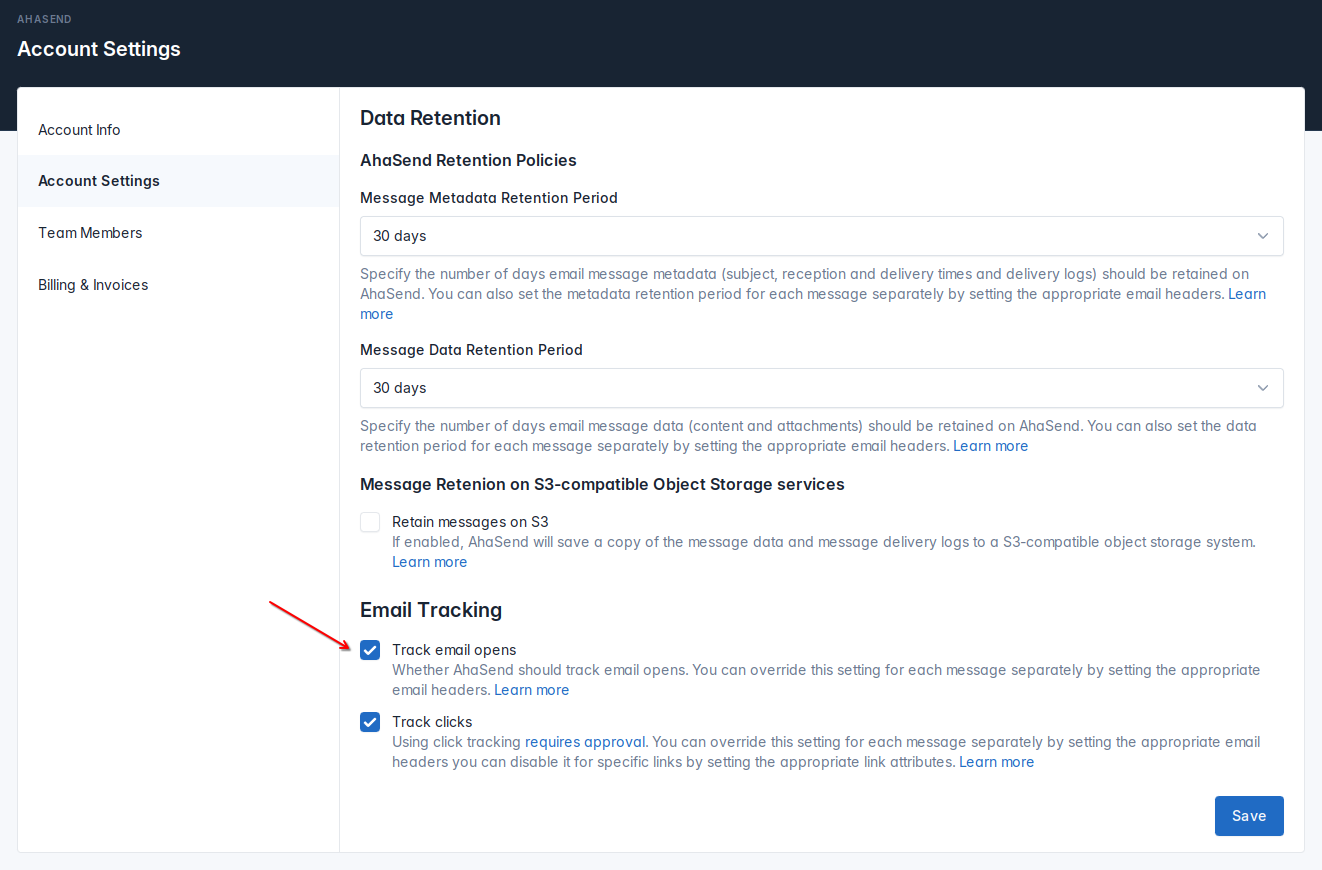Click the Track email opens label
Viewport: 1322px width, 870px height.
[454, 650]
